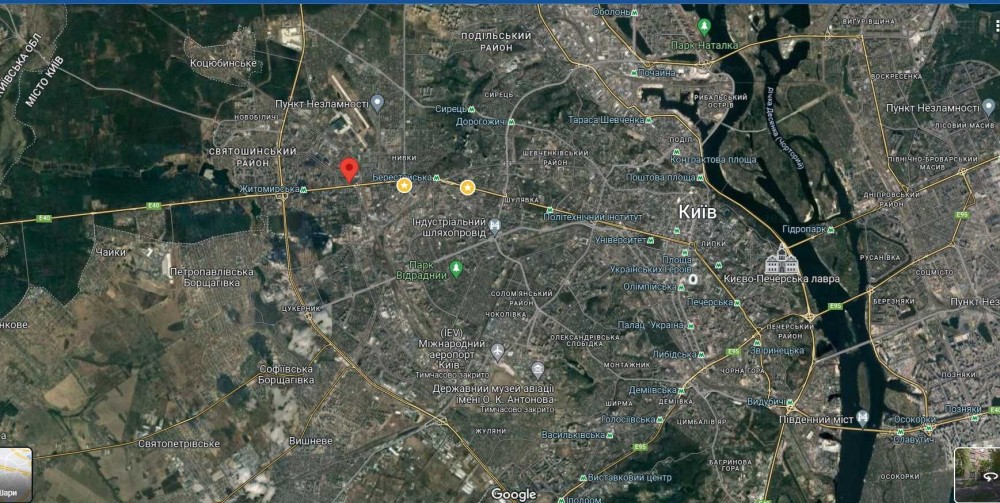Open the Південний міст bridge marker
Image resolution: width=1000 pixels, height=503 pixels.
[862, 418]
